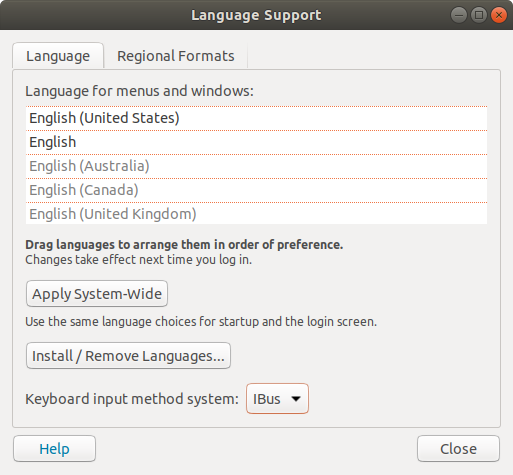Screen dimensions: 513x475
Task: Open Install / Remove Languages dialog
Action: pos(128,356)
